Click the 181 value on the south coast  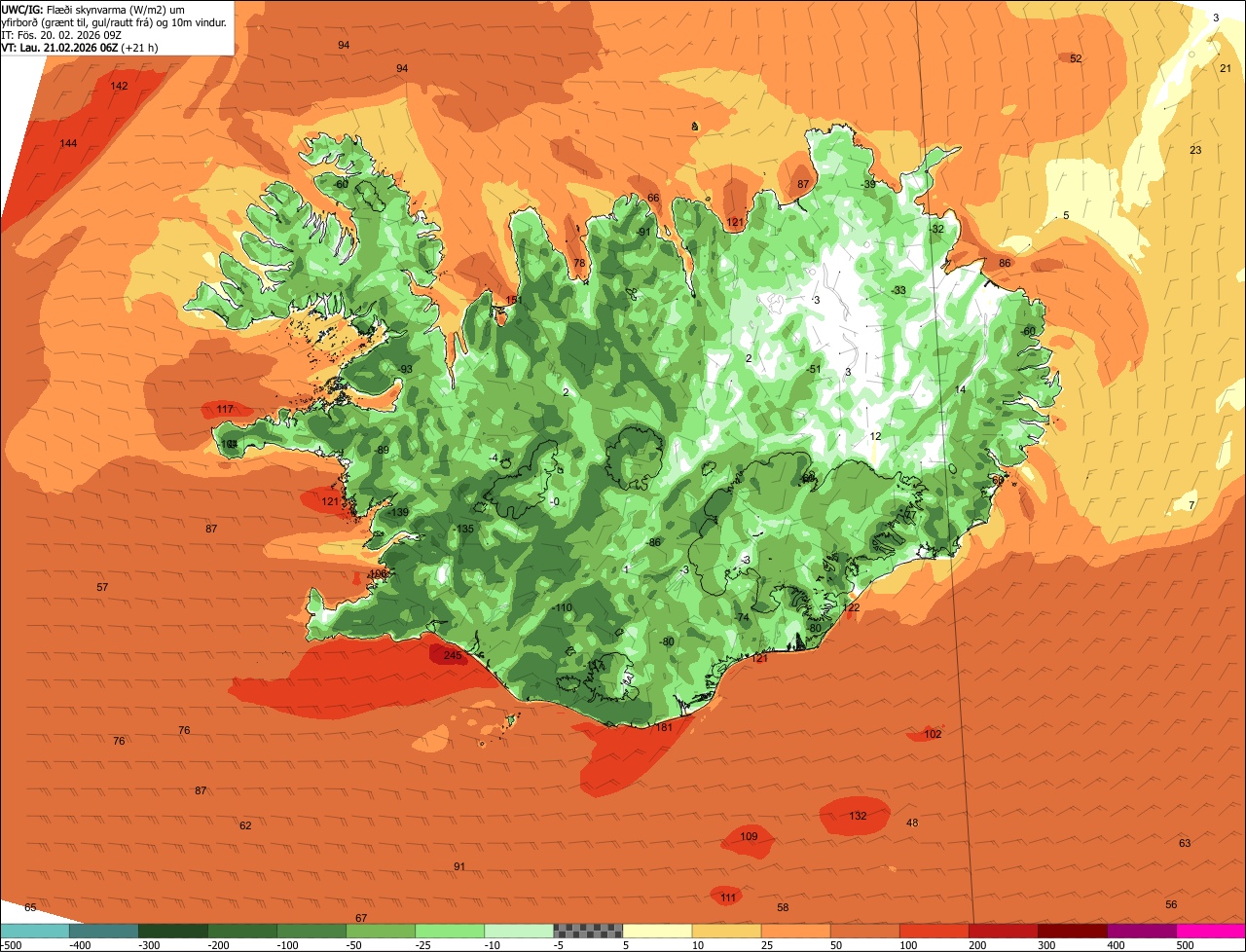tap(664, 727)
